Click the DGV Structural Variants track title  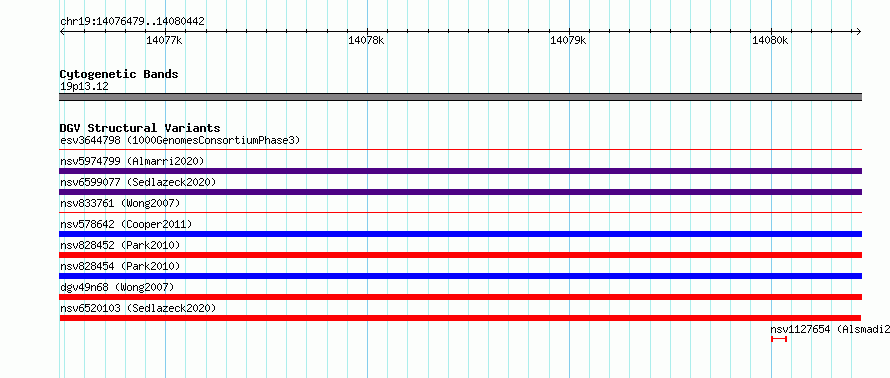[x=140, y=128]
